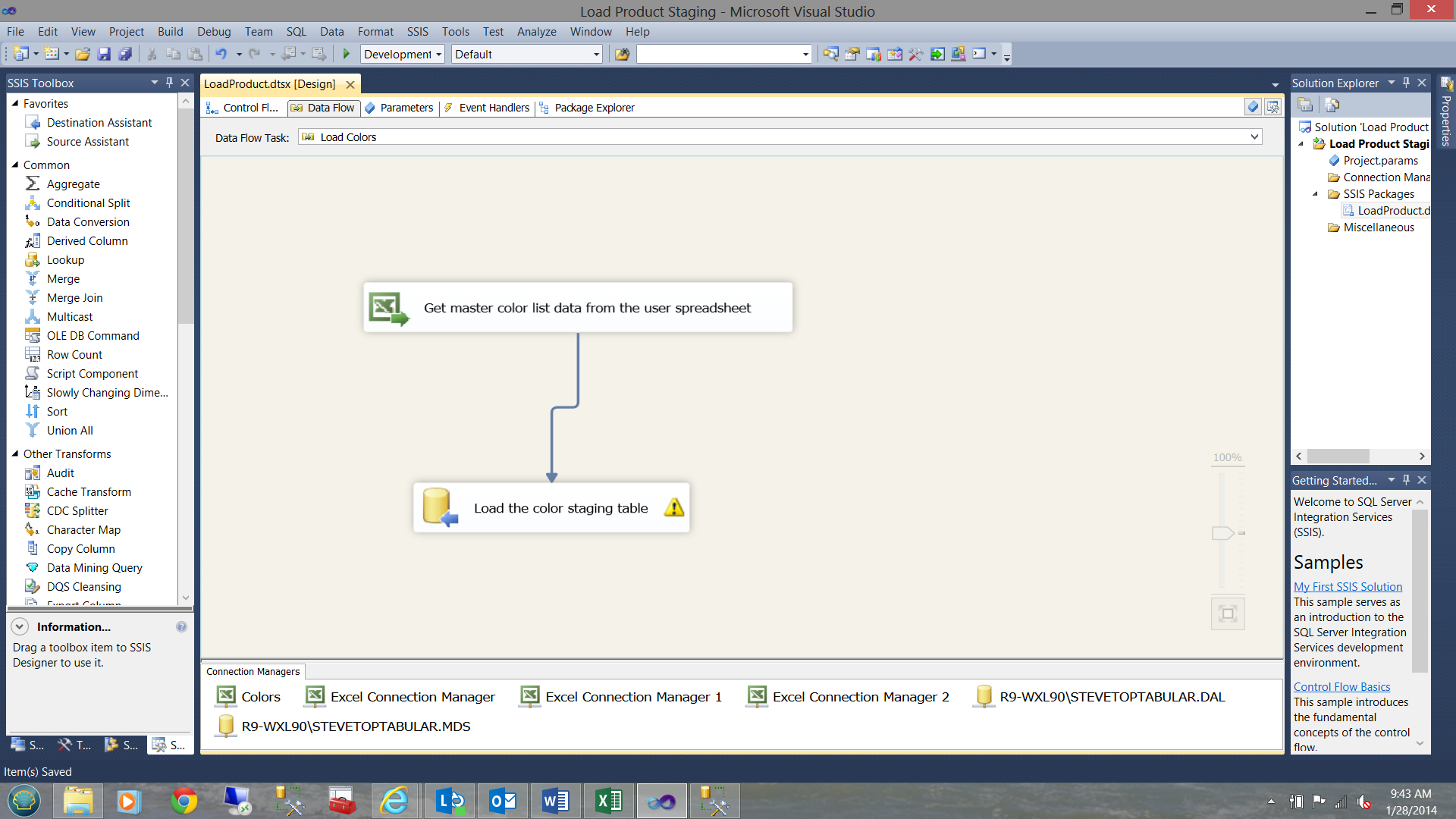
Task: Open the Data Flow Task dropdown
Action: pyautogui.click(x=1254, y=137)
